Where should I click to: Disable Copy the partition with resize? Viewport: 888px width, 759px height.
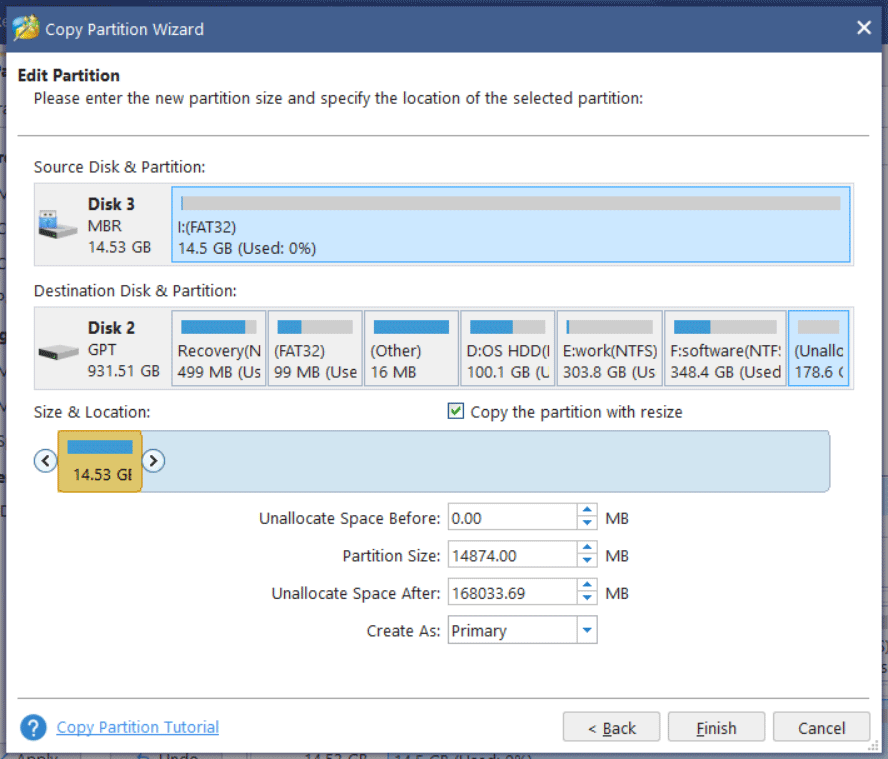point(455,411)
